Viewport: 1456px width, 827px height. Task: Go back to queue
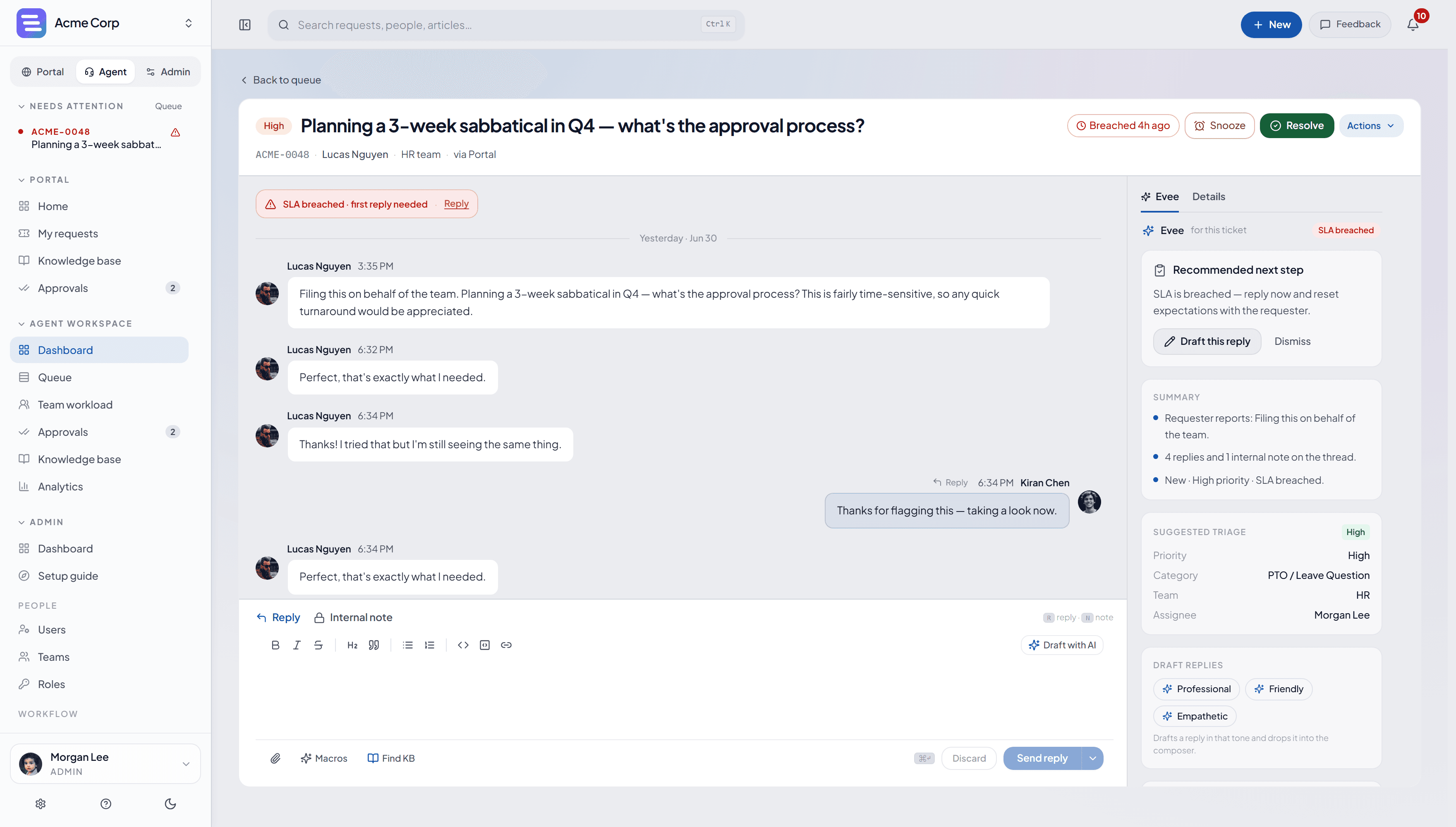click(x=281, y=80)
